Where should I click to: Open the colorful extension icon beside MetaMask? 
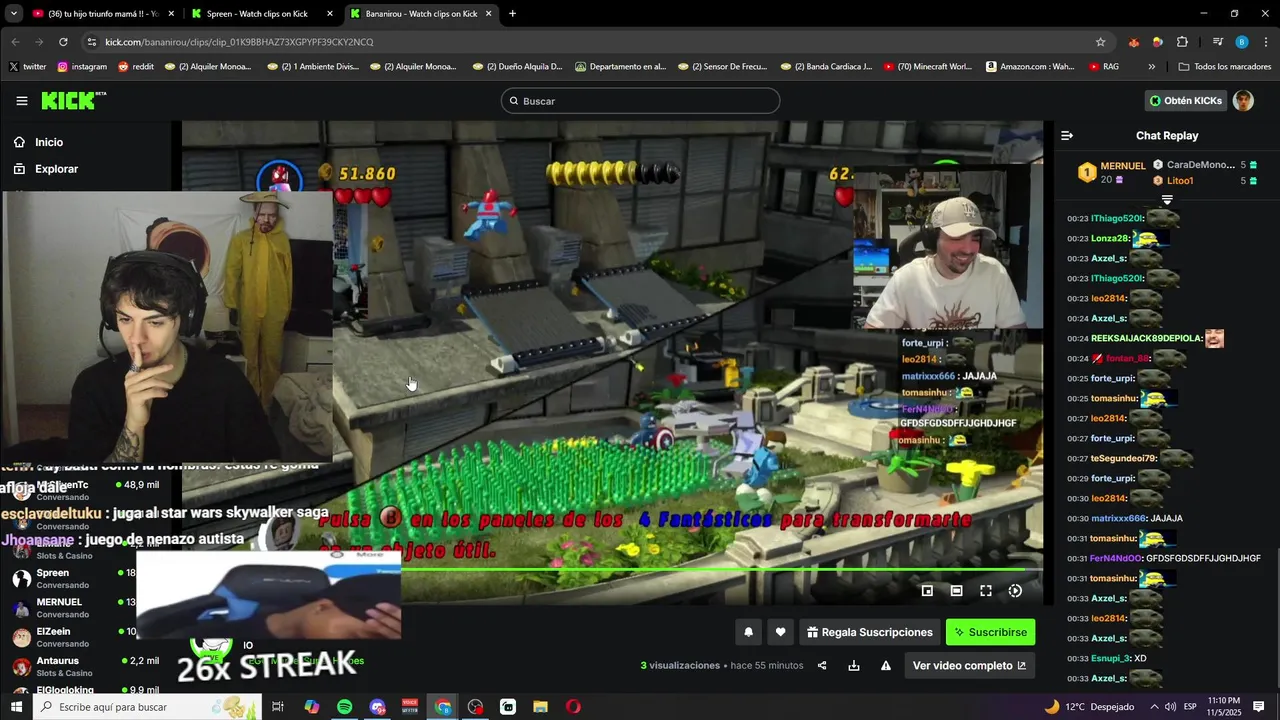pos(1157,42)
